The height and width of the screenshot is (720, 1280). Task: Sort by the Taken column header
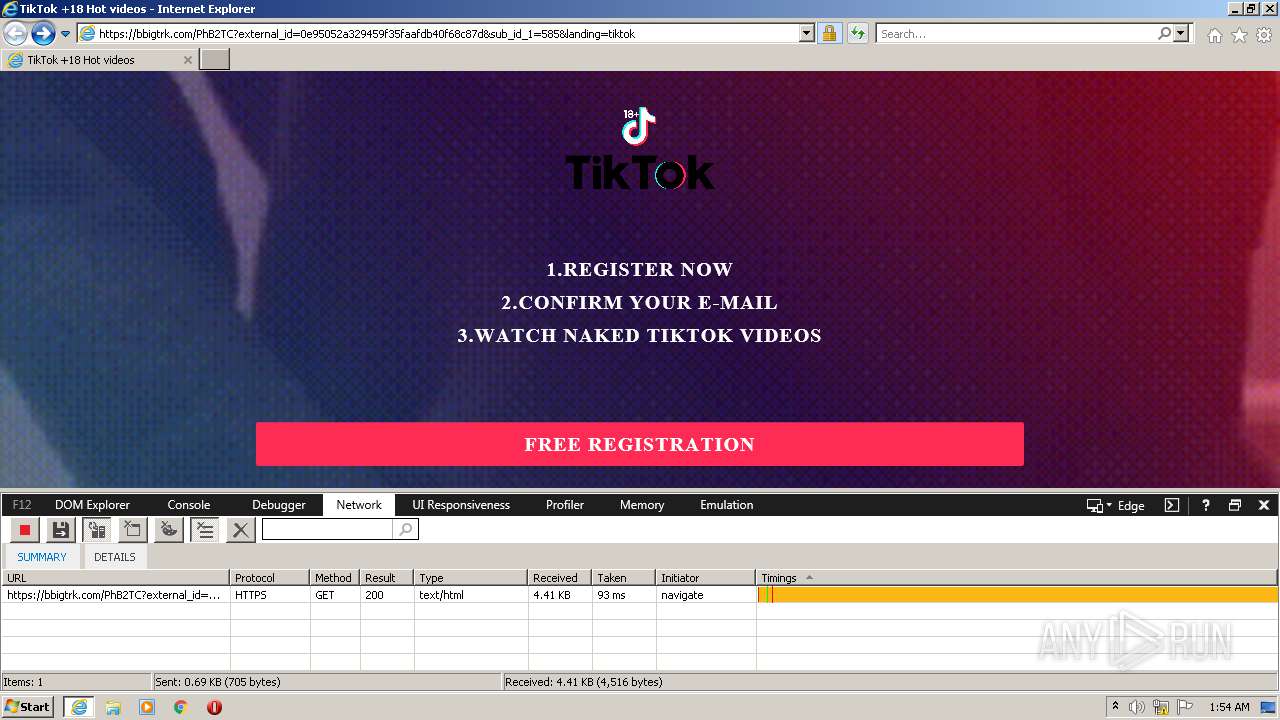click(624, 578)
